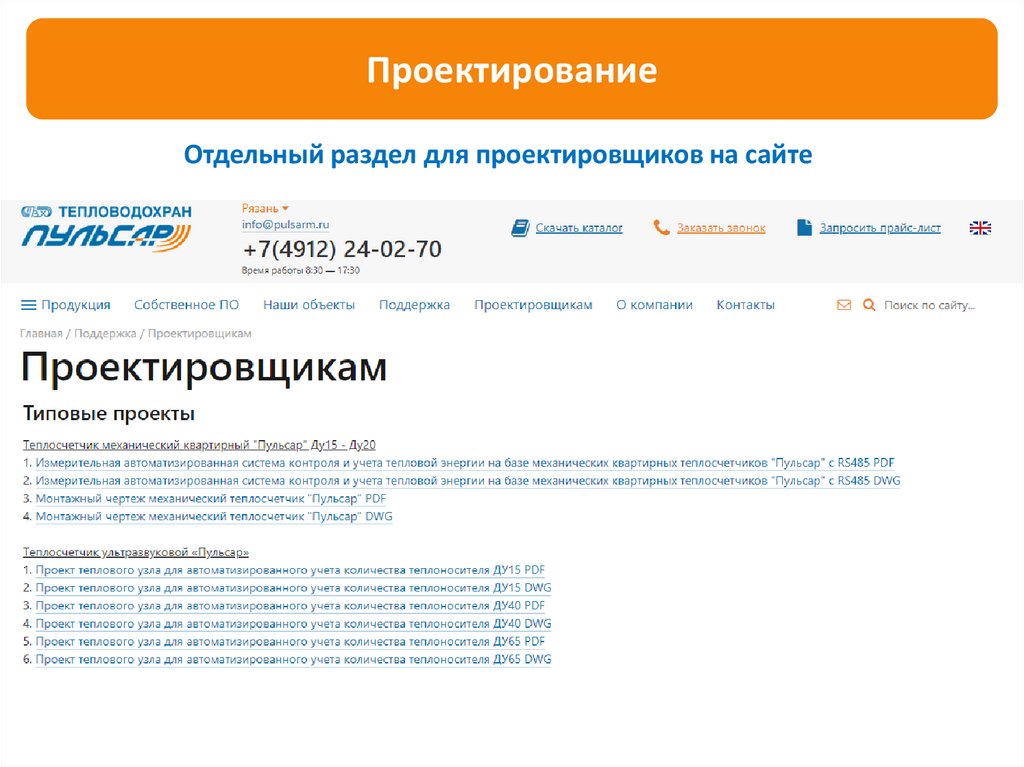Open the О компании menu item
Viewport: 1024px width, 767px height.
pos(654,305)
